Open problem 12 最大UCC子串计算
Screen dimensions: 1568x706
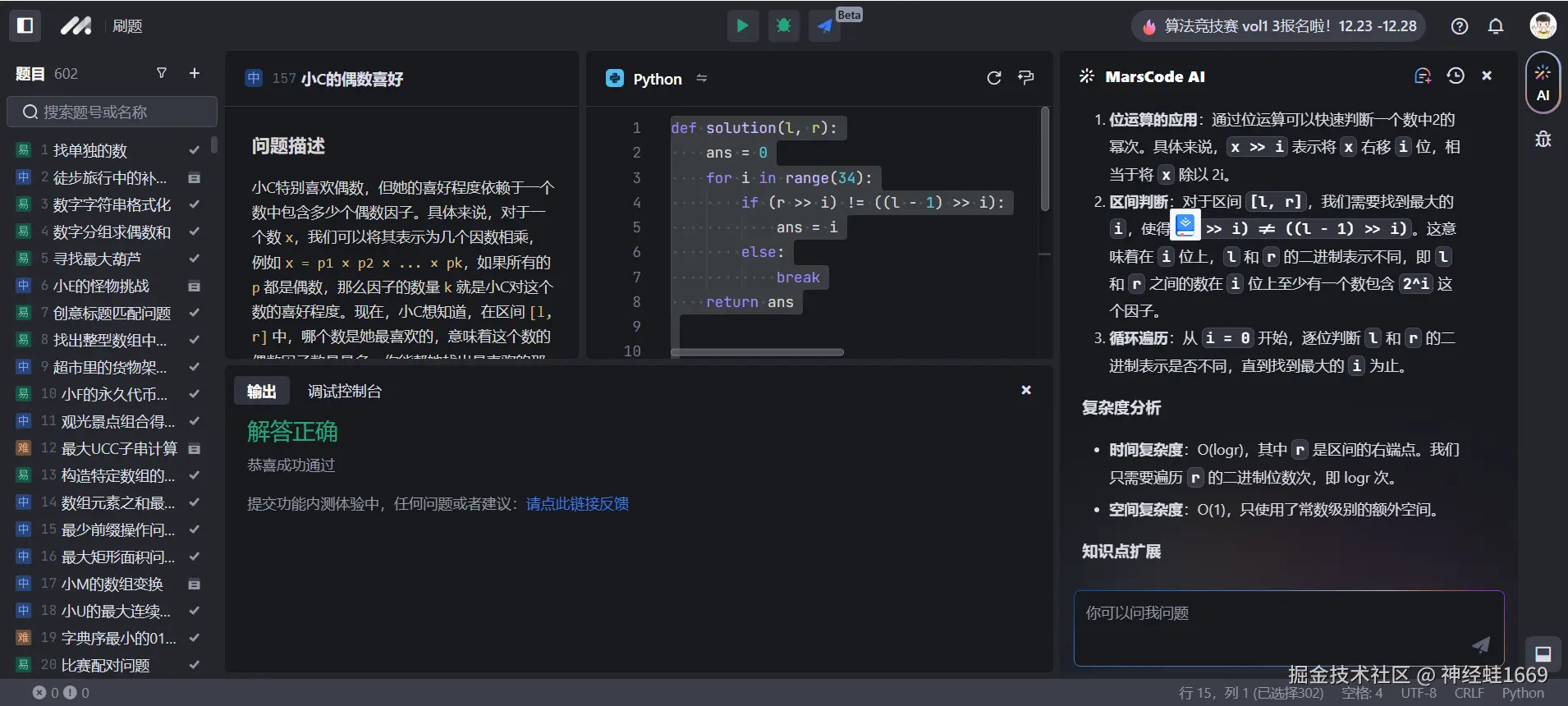(119, 448)
